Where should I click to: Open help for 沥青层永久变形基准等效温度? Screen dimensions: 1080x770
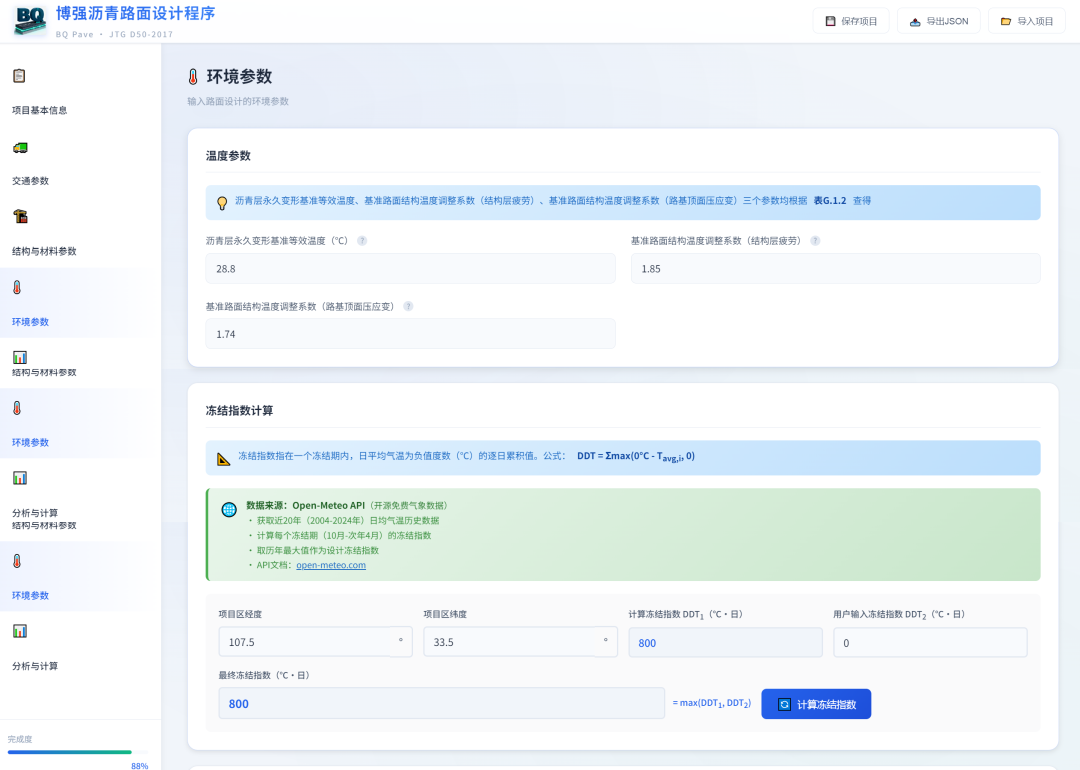pos(362,241)
